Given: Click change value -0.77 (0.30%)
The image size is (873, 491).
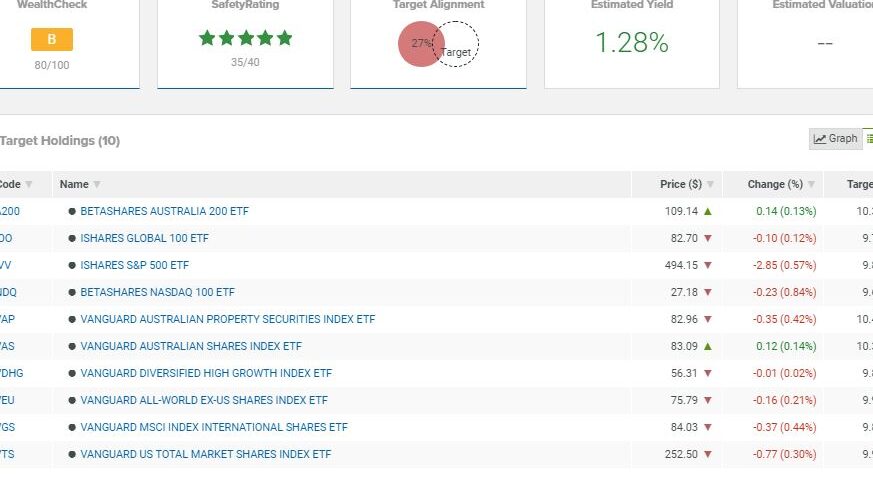Looking at the screenshot, I should tap(784, 454).
